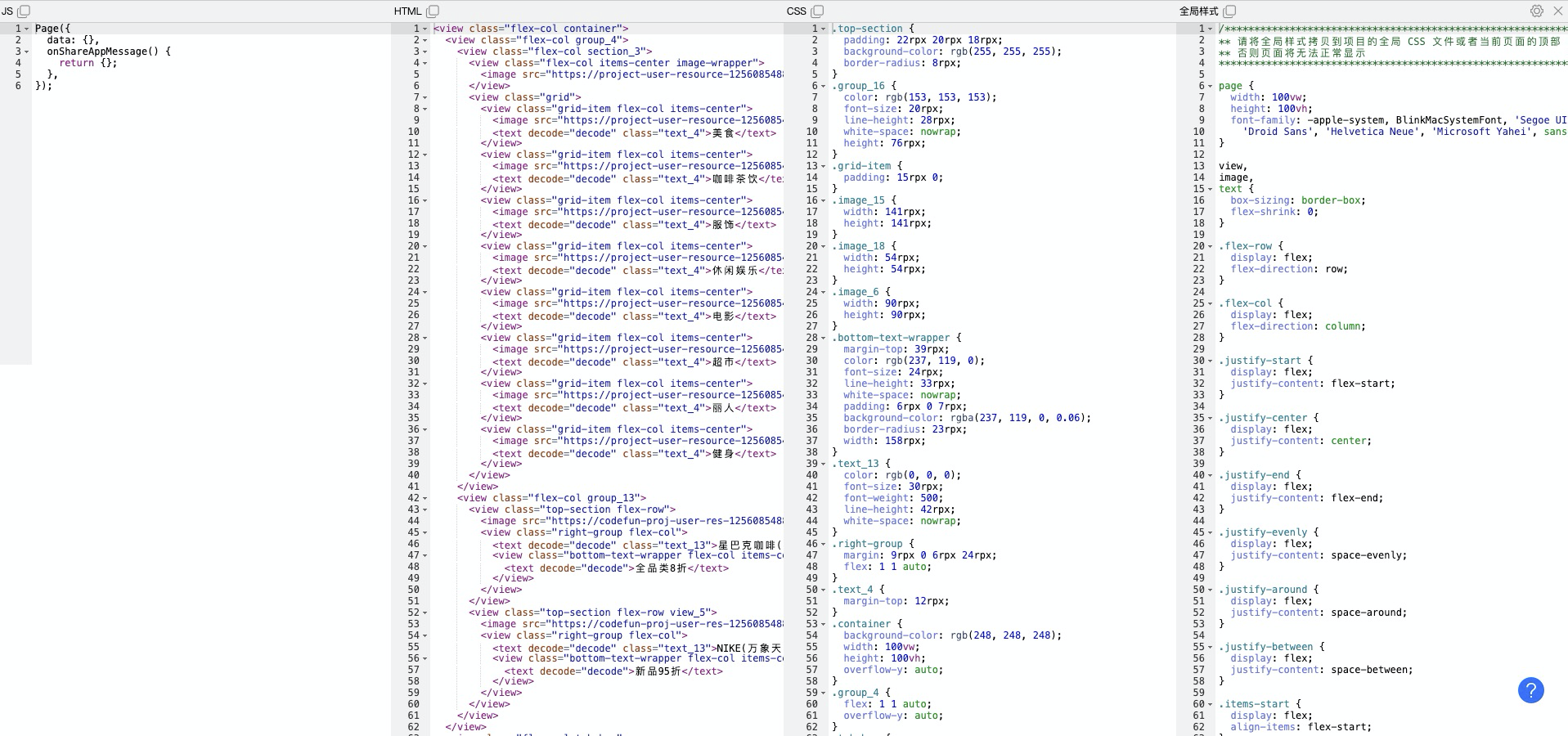Fold the .items-start rule in 全局样式
This screenshot has width=1568, height=736.
coord(1211,704)
